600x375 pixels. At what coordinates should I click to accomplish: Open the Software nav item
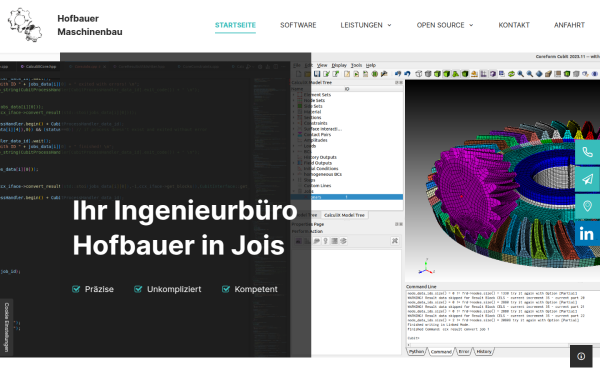[298, 25]
